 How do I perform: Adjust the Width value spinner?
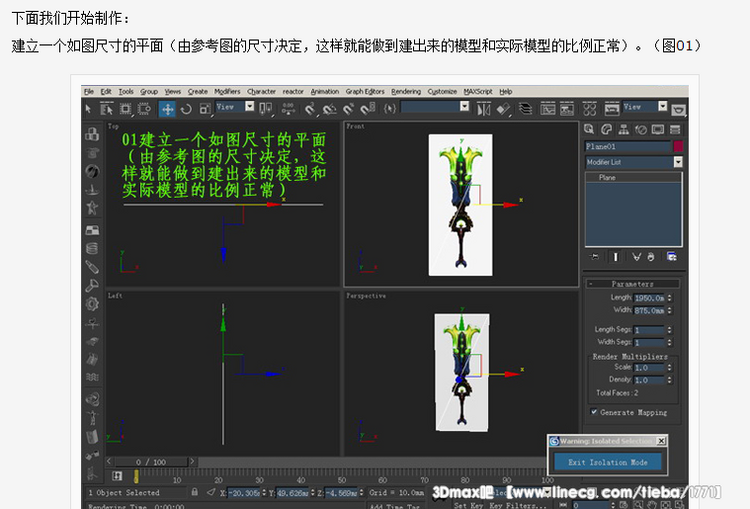point(670,310)
